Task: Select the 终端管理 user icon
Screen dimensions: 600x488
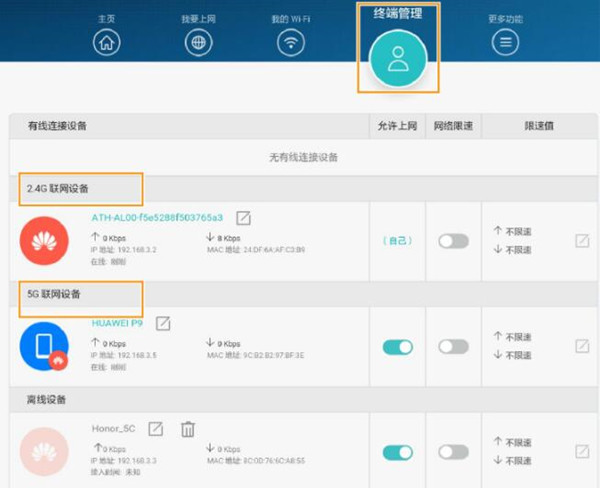Action: tap(398, 59)
